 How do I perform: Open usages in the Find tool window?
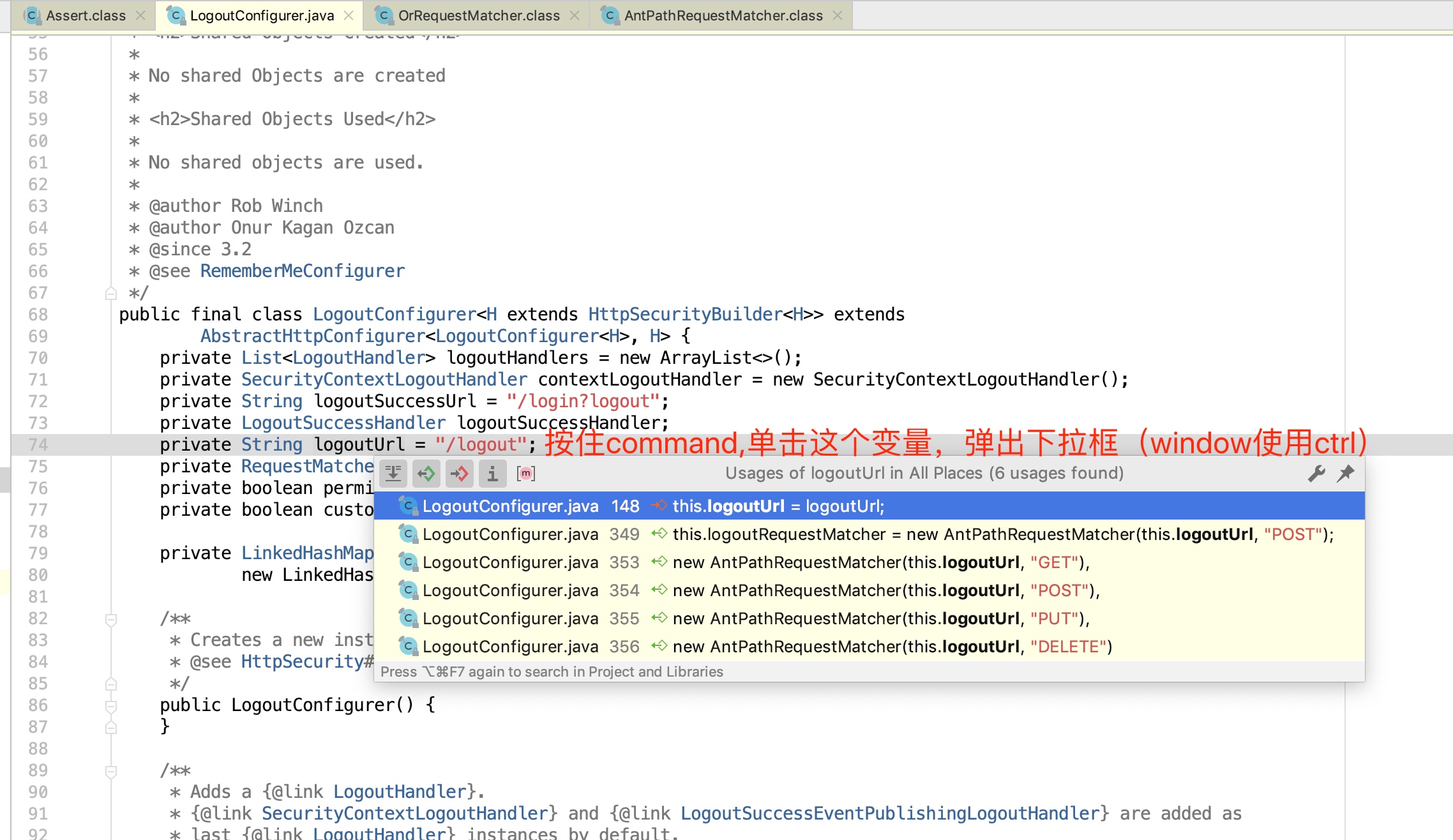pyautogui.click(x=393, y=473)
